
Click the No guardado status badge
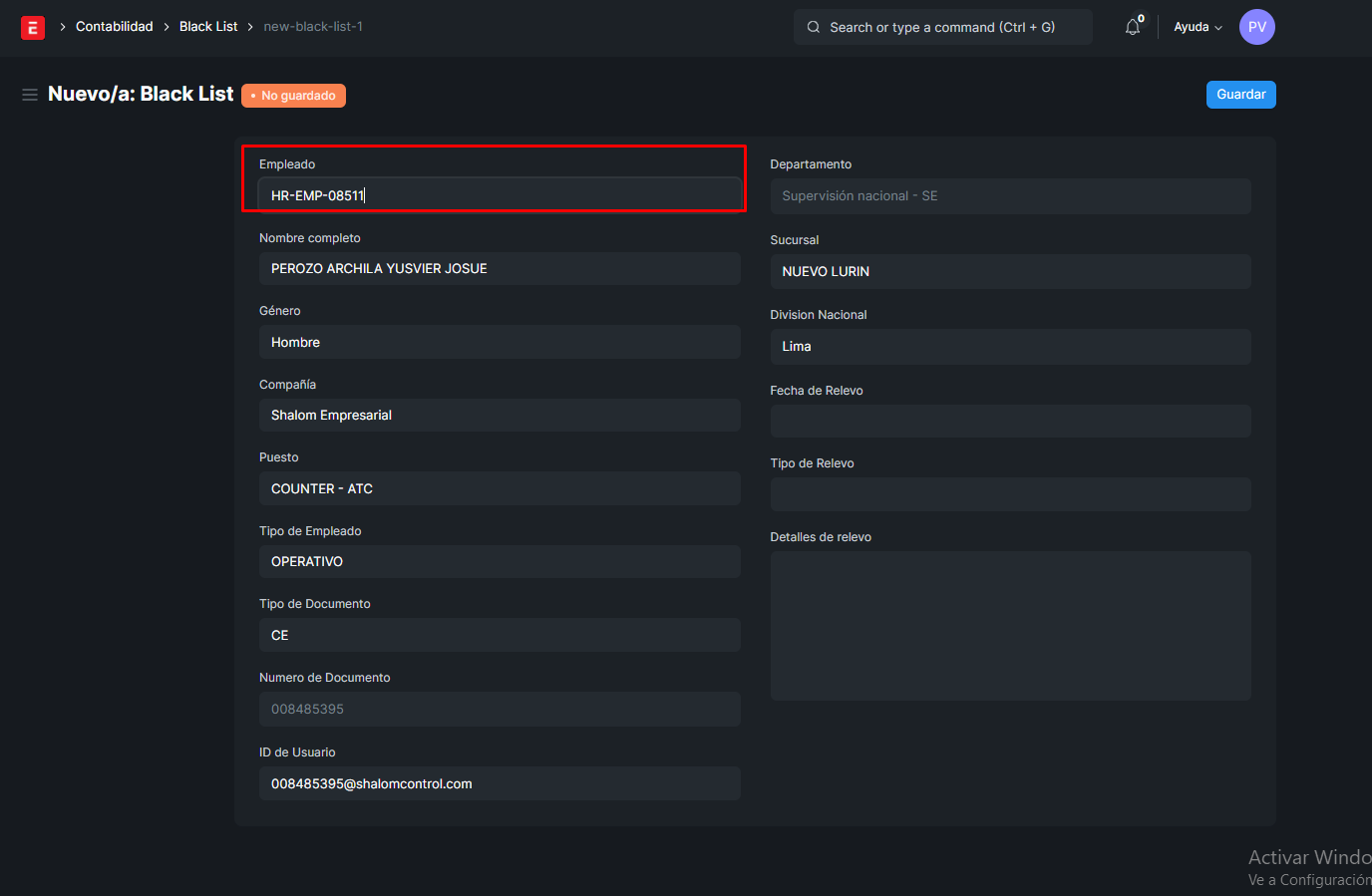pyautogui.click(x=294, y=96)
